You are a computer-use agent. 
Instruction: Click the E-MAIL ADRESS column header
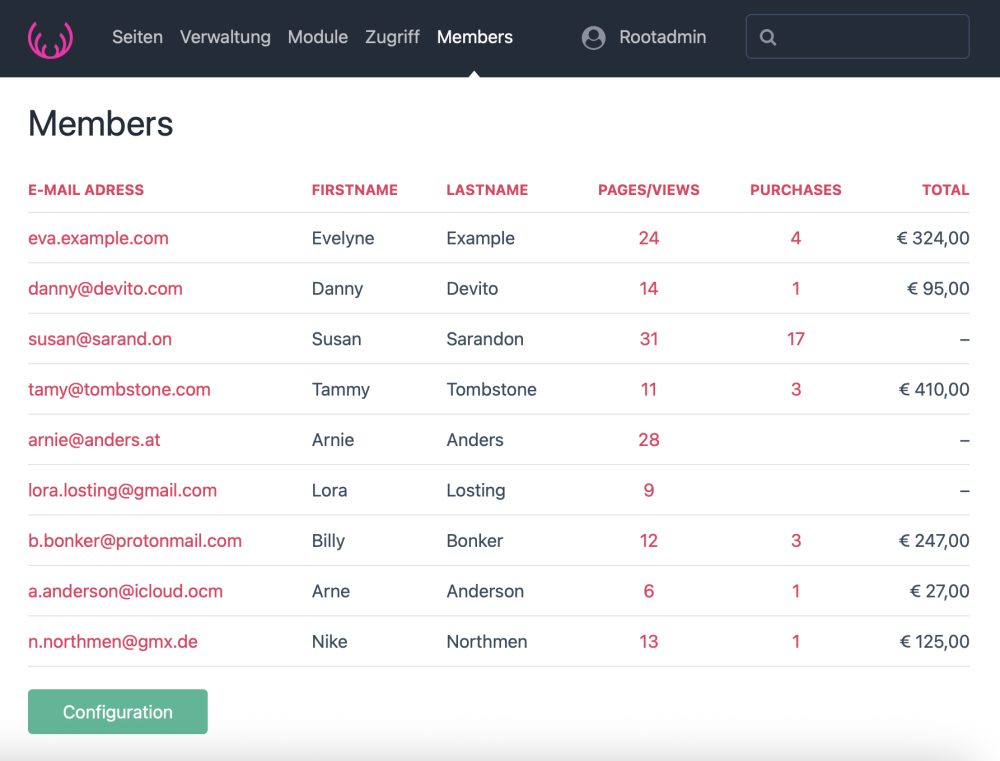(x=85, y=190)
